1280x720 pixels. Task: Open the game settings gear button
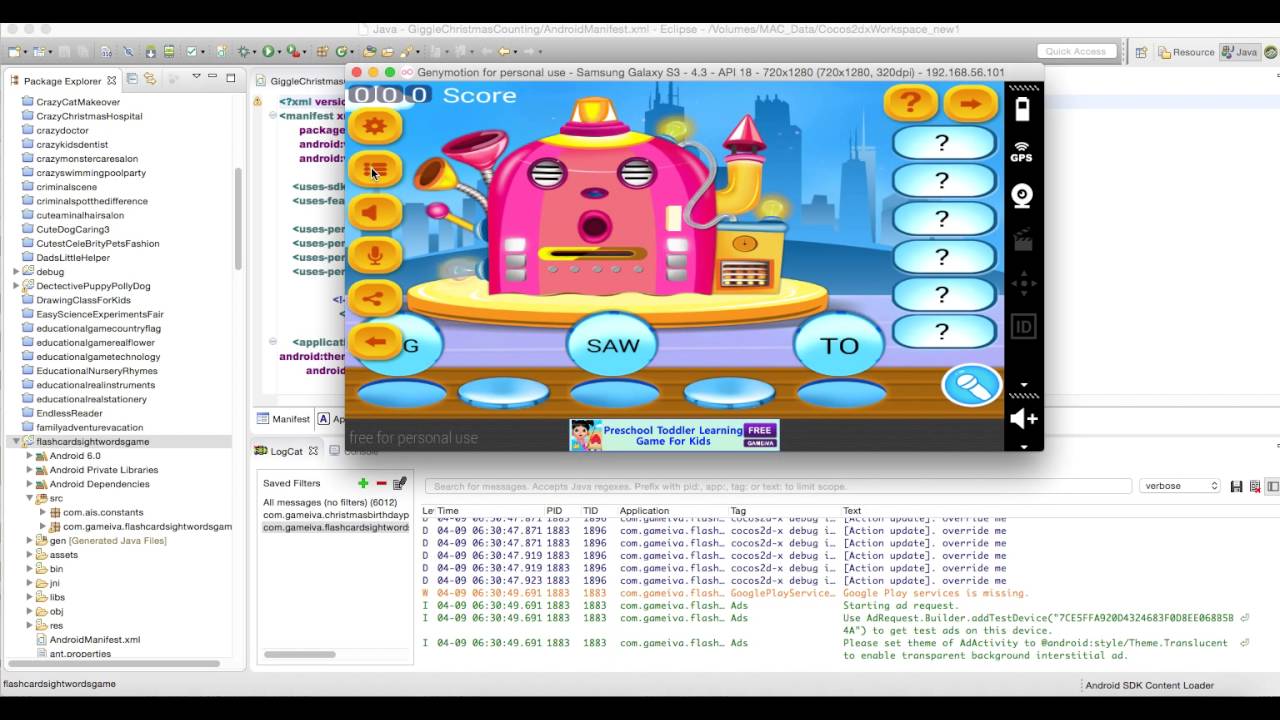(x=375, y=126)
